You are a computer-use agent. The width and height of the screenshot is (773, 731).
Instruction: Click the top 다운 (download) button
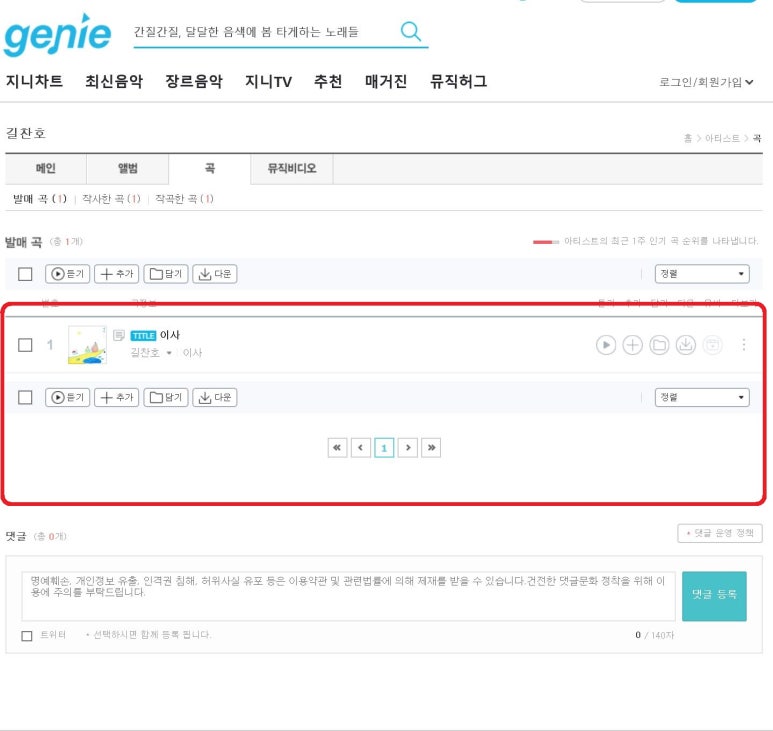tap(214, 274)
